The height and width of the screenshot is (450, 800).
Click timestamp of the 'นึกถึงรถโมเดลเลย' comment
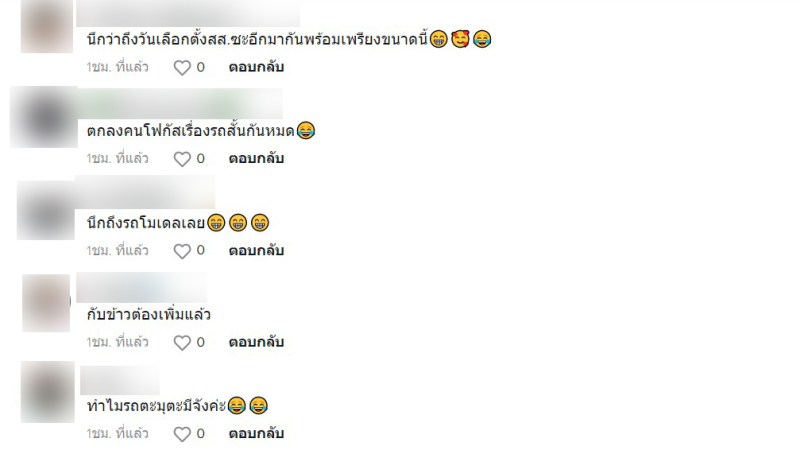pyautogui.click(x=117, y=251)
